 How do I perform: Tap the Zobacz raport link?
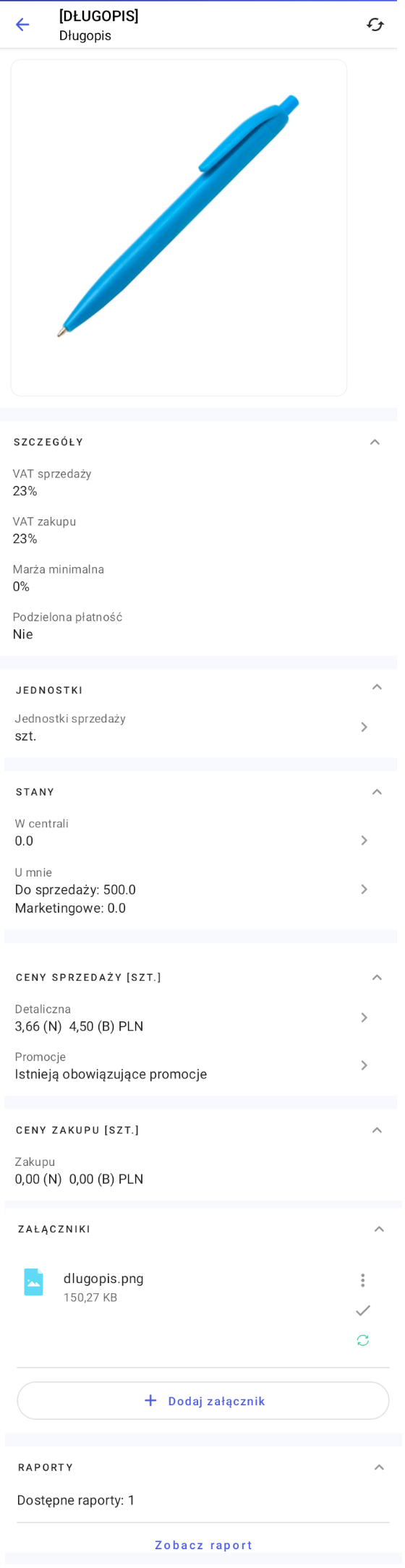pos(203,1545)
